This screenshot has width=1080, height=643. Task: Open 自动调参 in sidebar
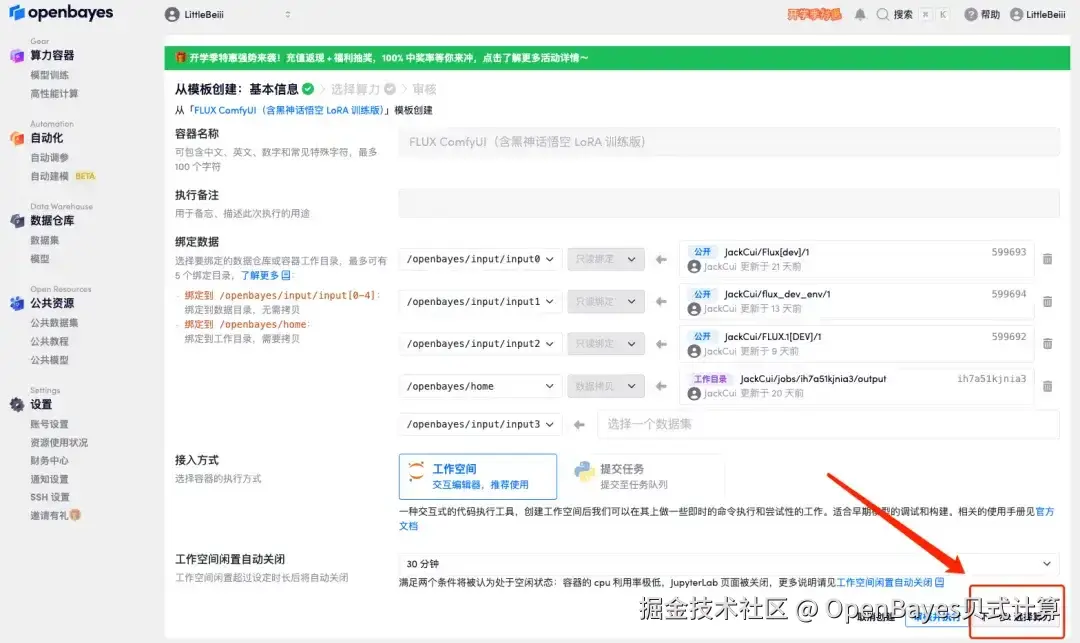50,158
